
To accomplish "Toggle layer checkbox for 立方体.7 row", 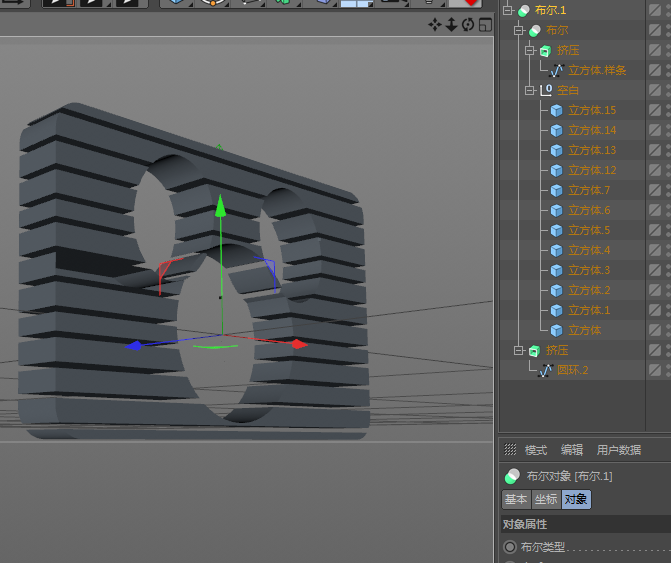I will point(654,190).
